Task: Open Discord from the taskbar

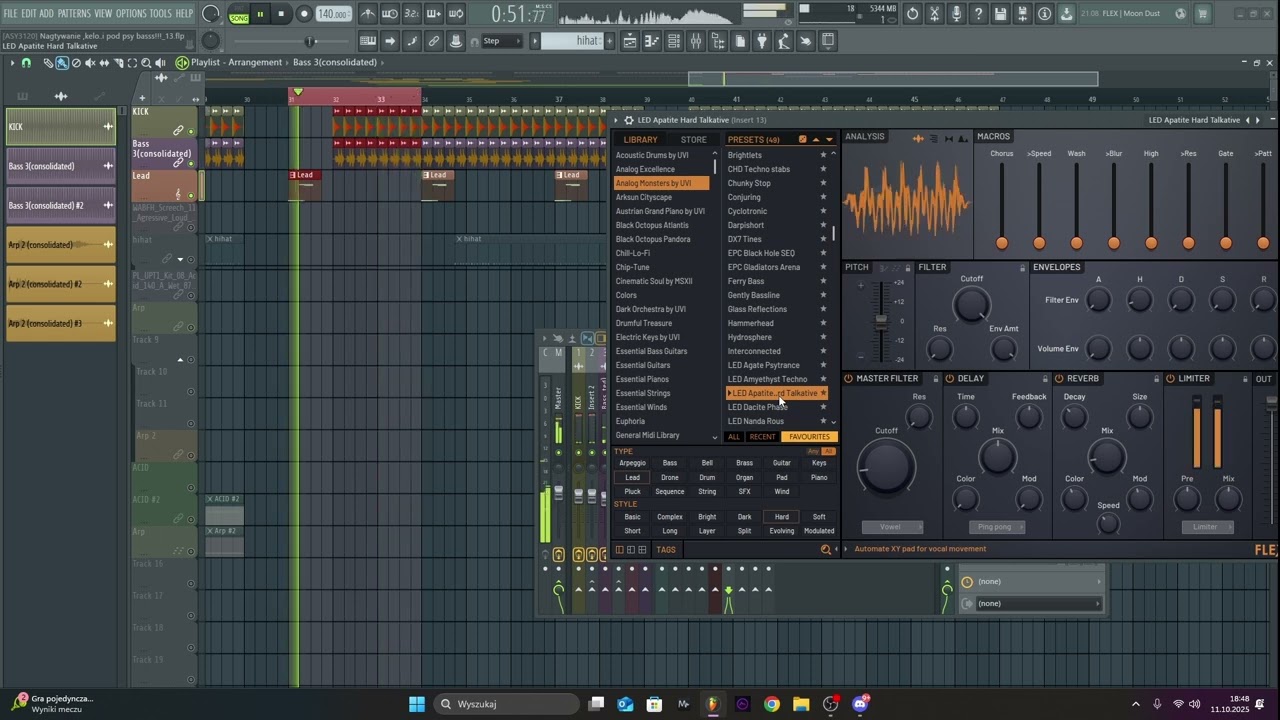Action: tap(860, 704)
